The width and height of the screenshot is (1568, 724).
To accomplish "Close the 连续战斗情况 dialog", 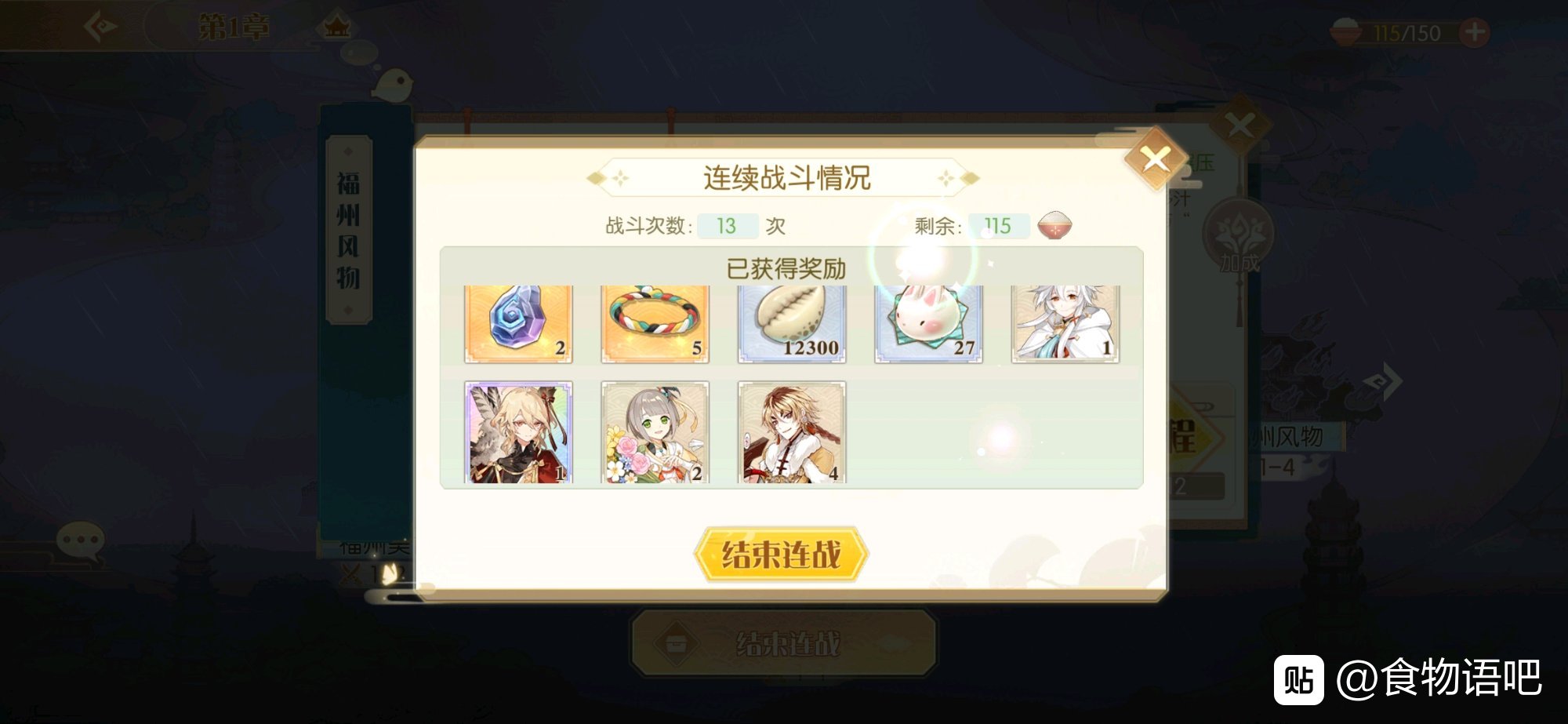I will [x=1155, y=160].
